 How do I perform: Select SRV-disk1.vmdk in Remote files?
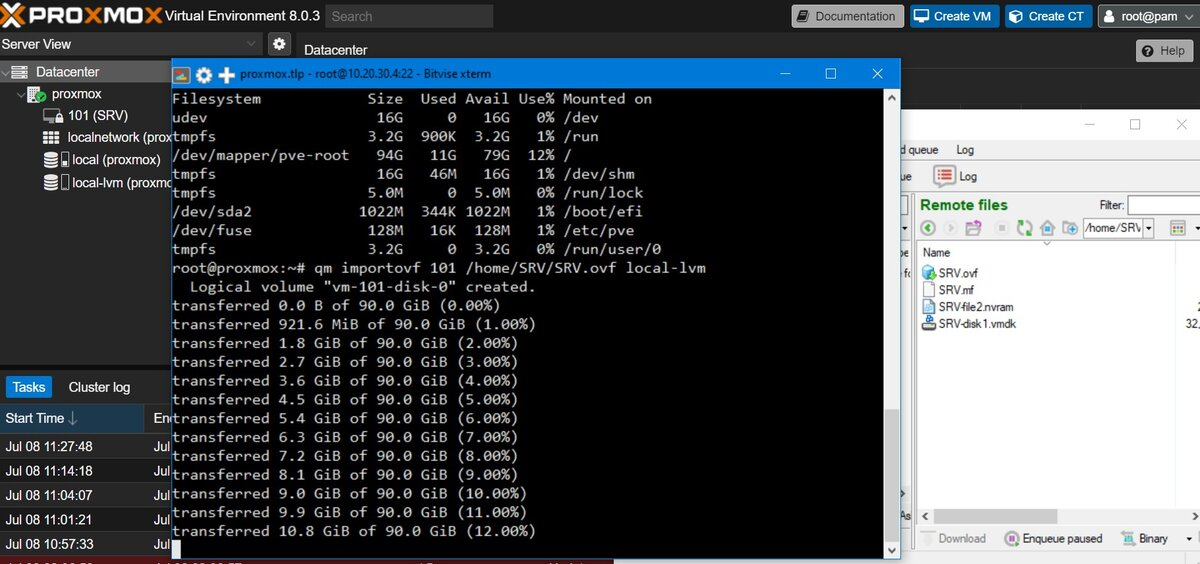click(x=969, y=323)
